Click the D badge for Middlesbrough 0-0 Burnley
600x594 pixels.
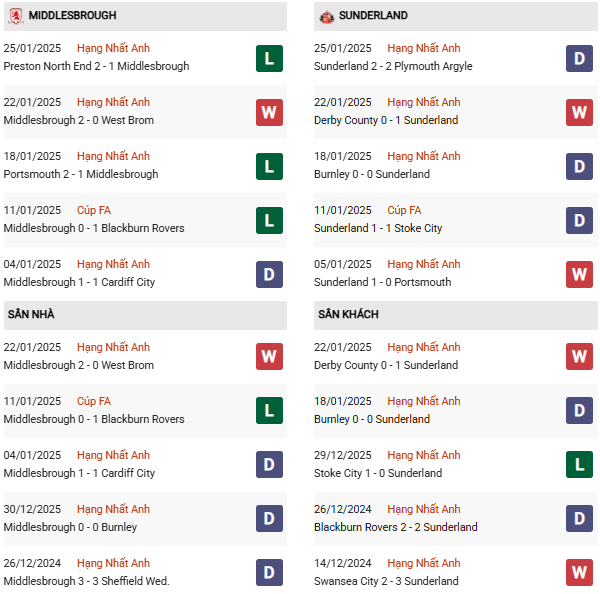click(x=269, y=519)
